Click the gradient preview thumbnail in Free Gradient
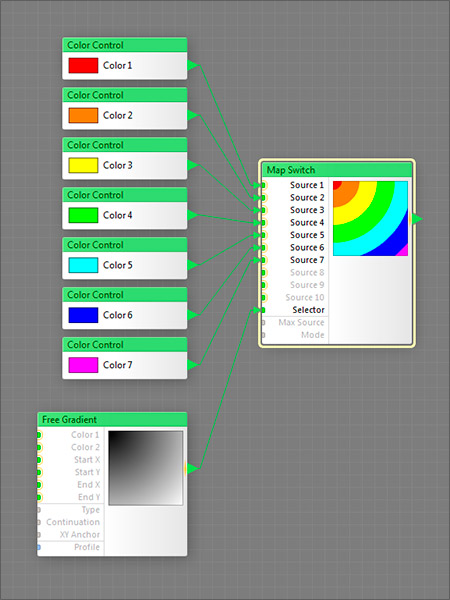Viewport: 450px width, 600px height. coord(145,468)
